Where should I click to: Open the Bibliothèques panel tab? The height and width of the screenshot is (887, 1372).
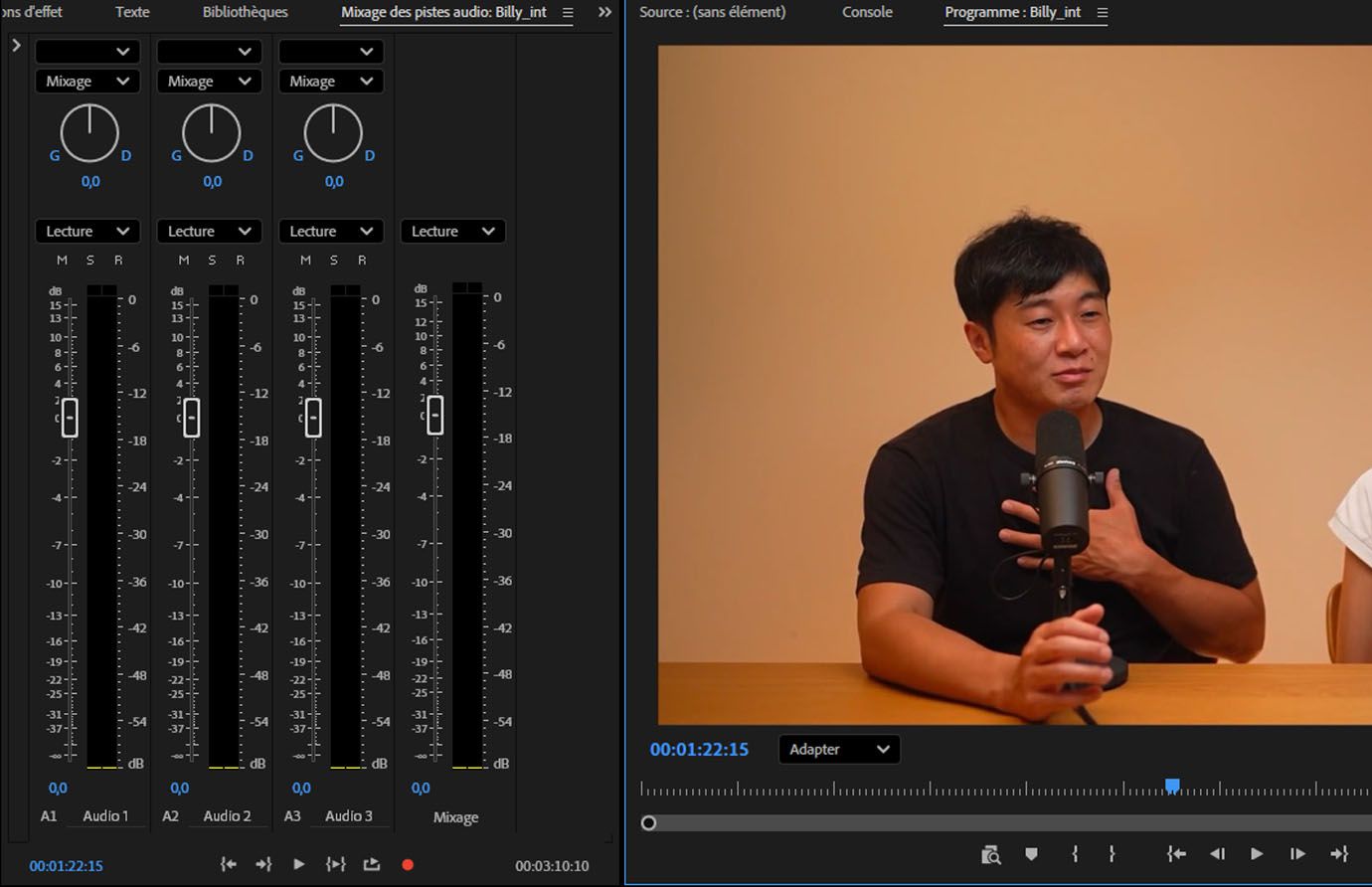coord(244,12)
